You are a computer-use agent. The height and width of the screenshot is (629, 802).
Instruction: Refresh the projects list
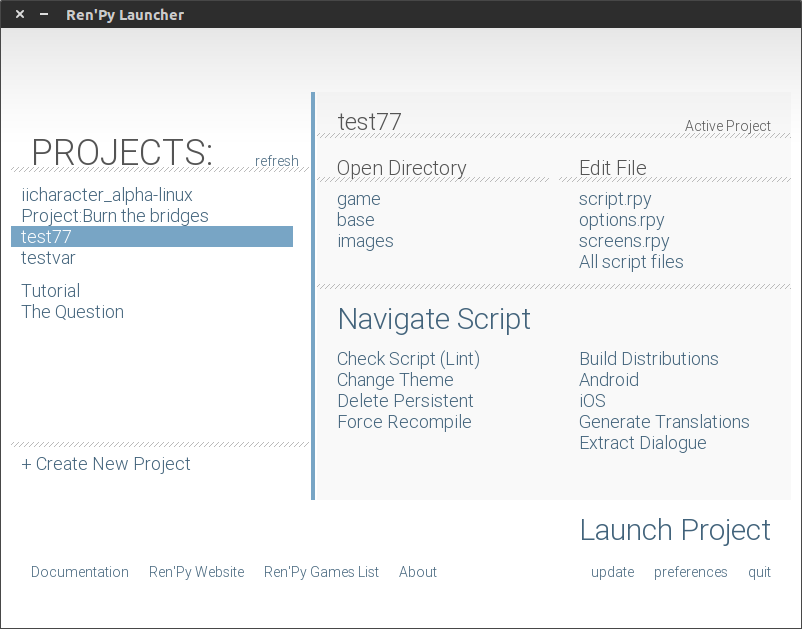point(276,161)
